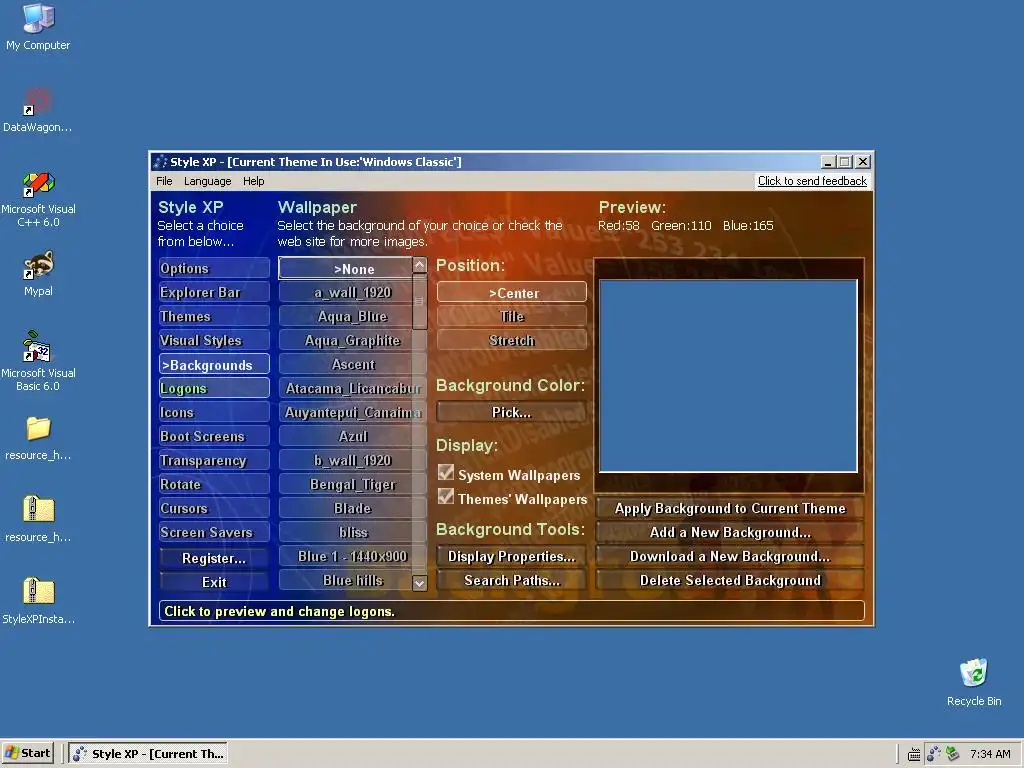The width and height of the screenshot is (1024, 768).
Task: Select the Aqua_Blue wallpaper
Action: click(x=345, y=316)
